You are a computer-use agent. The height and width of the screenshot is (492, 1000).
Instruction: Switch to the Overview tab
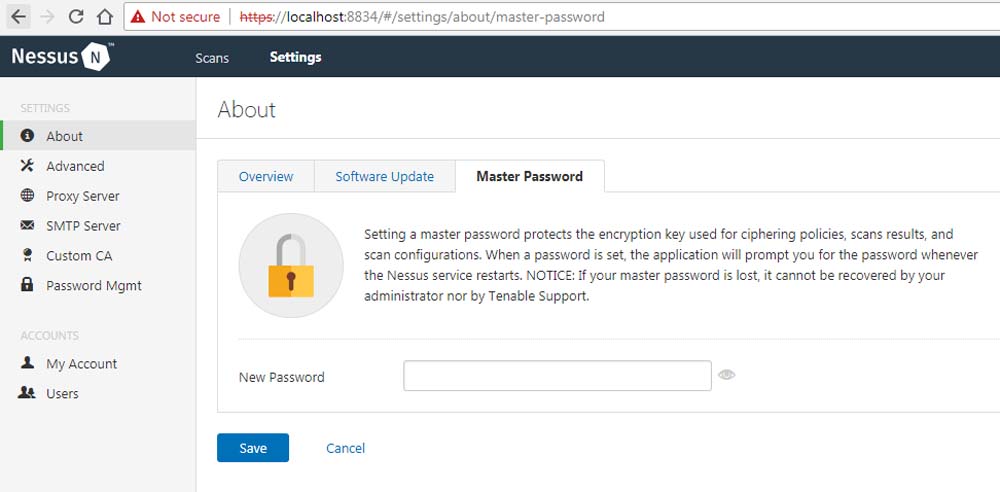pos(266,176)
